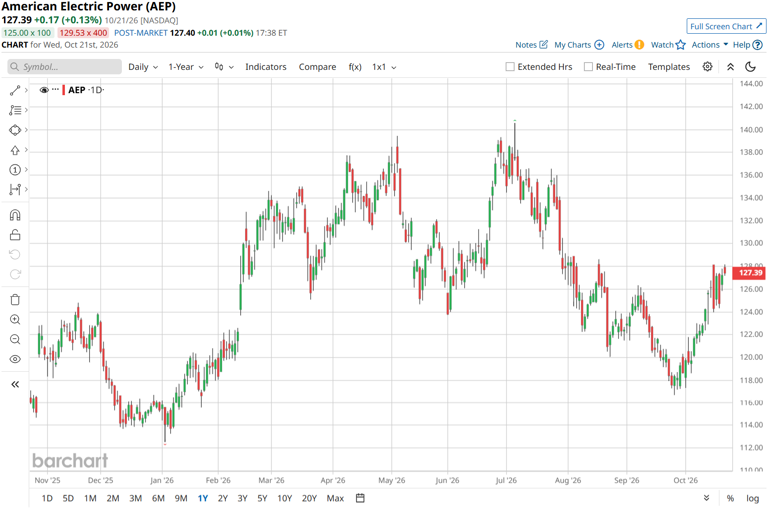Open the Fibonacci retracement tools
The image size is (768, 509).
tap(15, 110)
